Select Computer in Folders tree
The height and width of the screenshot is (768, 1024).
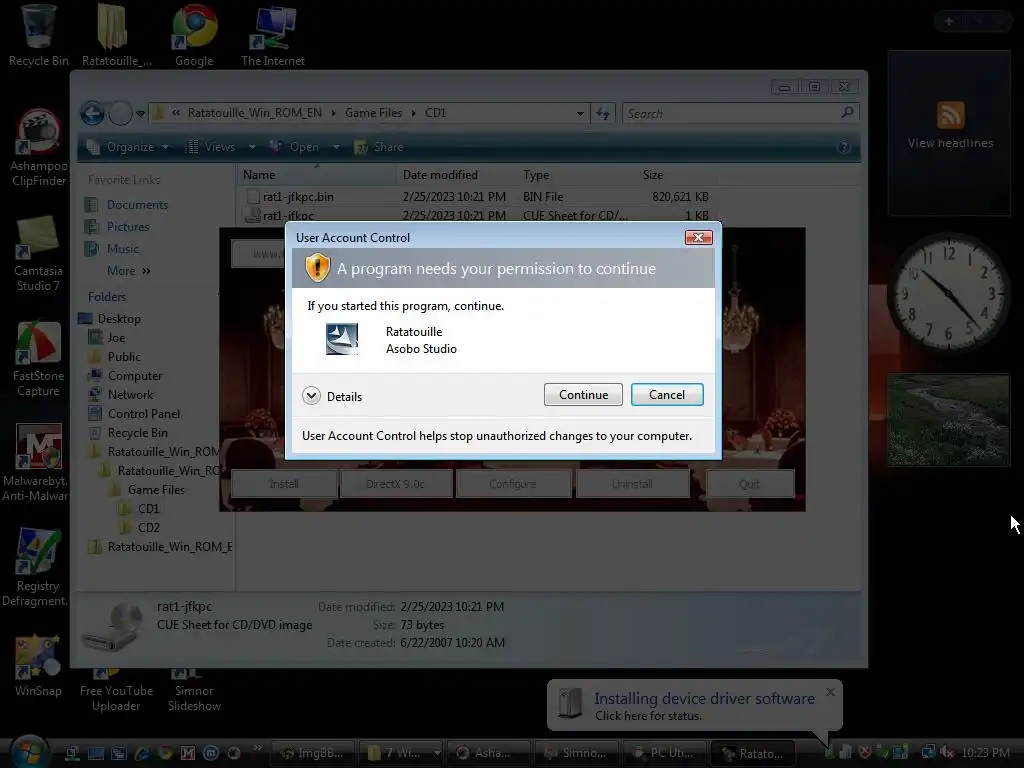[125, 376]
